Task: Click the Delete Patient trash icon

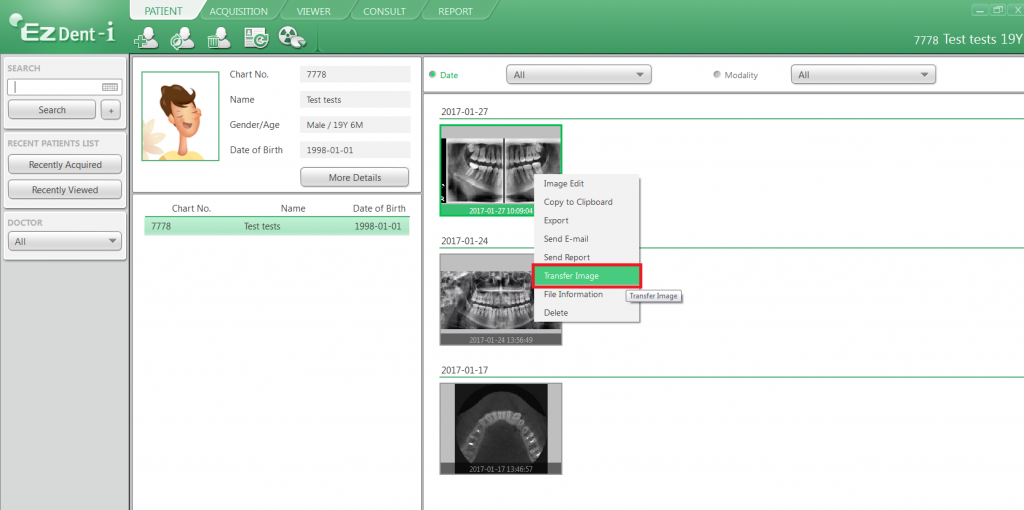Action: pyautogui.click(x=219, y=38)
